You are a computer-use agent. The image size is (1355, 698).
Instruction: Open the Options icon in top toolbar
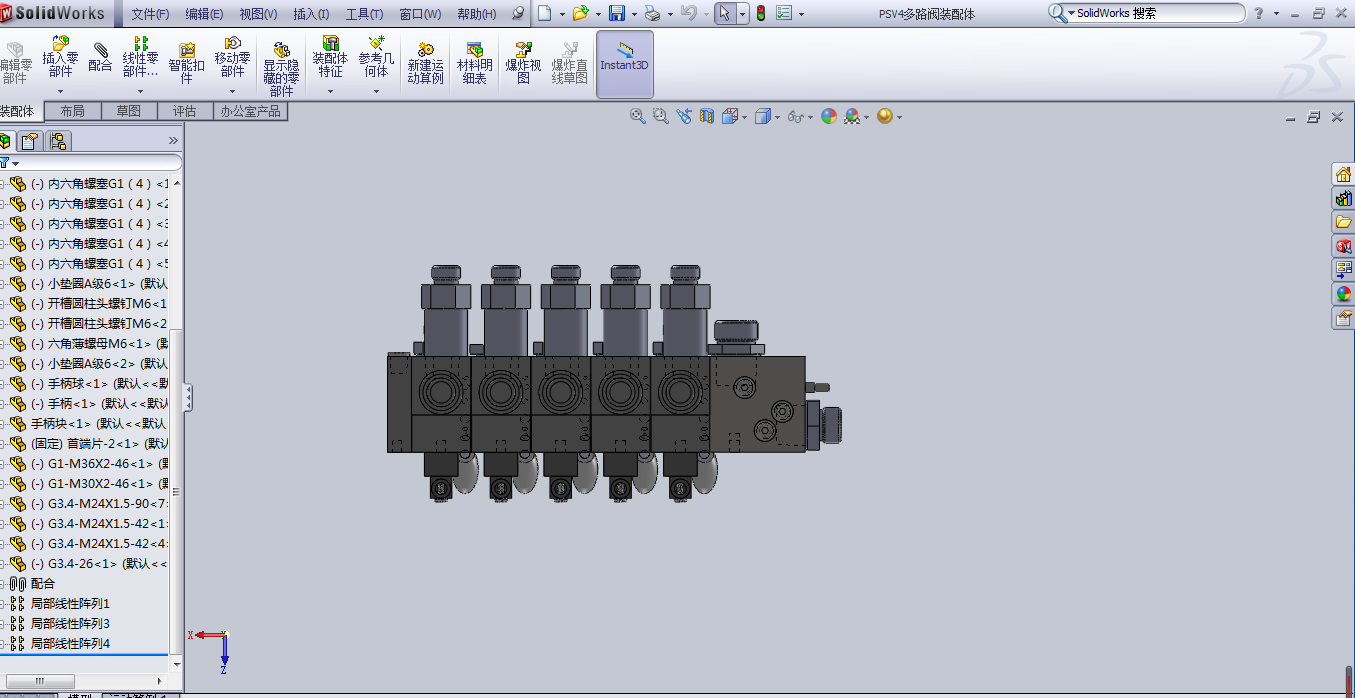click(x=784, y=13)
